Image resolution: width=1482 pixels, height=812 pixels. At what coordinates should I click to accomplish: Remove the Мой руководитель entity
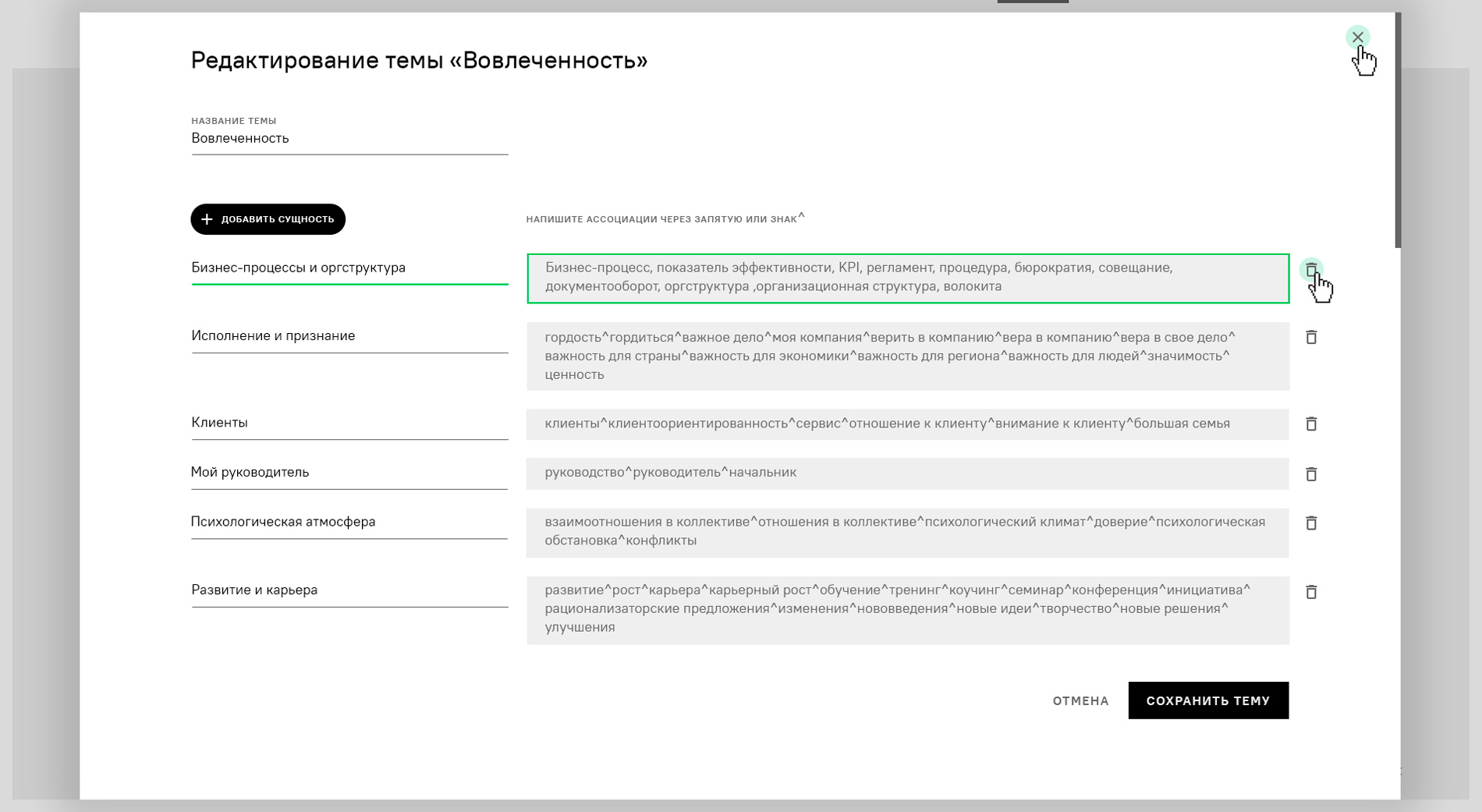[x=1311, y=474]
